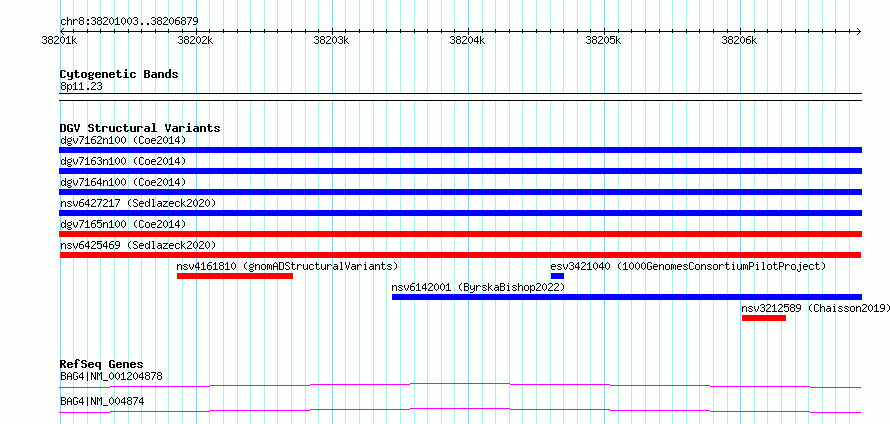Click the 38203k ruler label
Viewport: 890px width, 424px height.
(331, 40)
